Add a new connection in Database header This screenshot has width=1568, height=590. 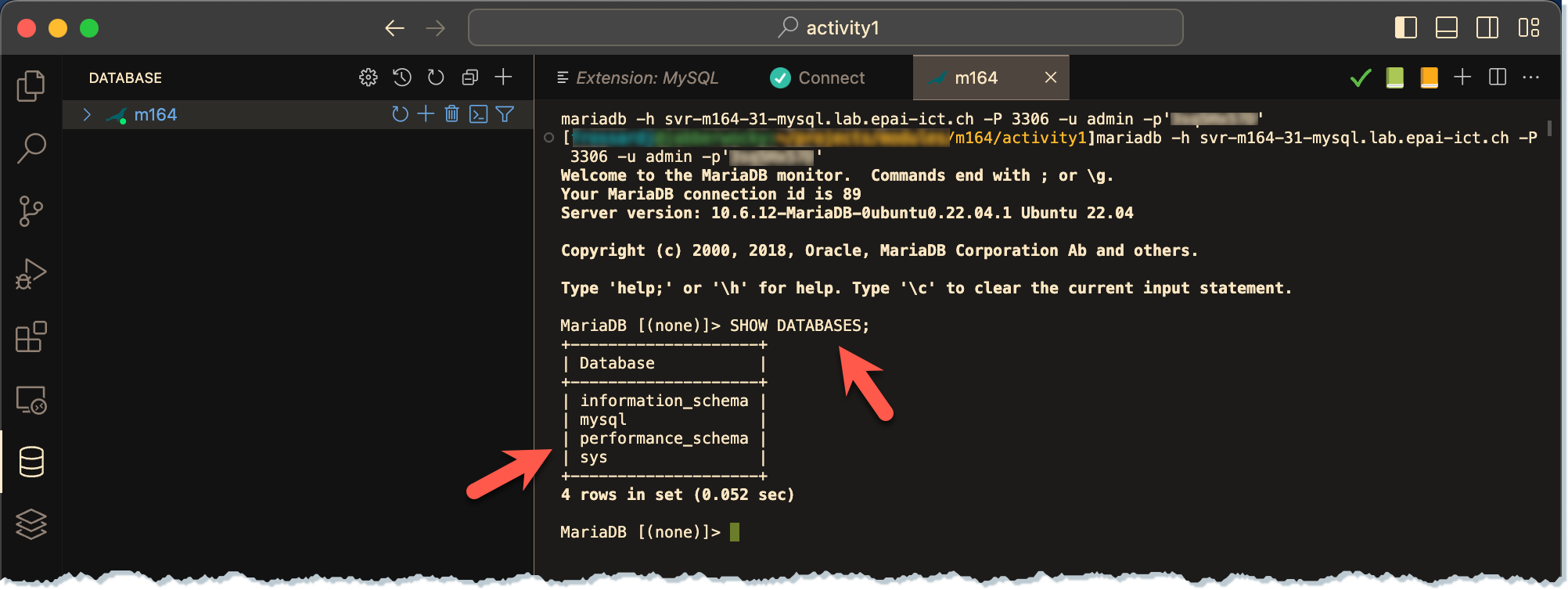tap(503, 77)
